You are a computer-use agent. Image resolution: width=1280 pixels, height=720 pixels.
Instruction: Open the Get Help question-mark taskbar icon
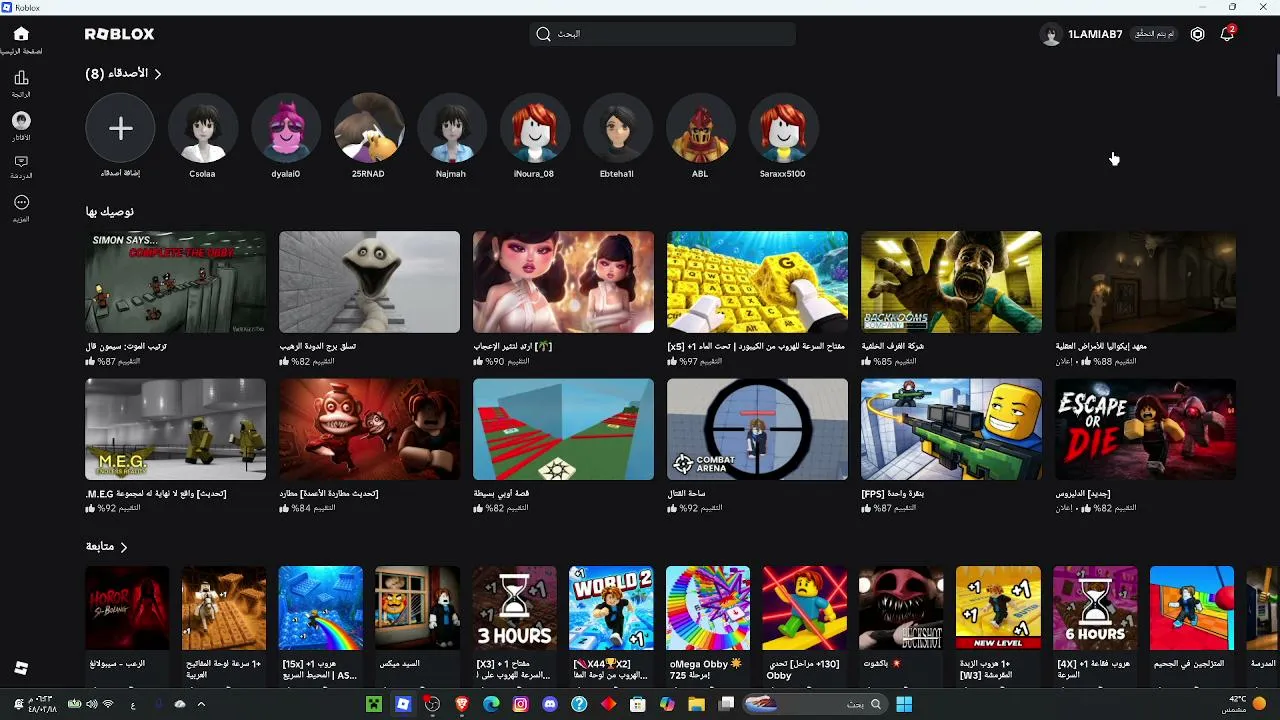(579, 704)
